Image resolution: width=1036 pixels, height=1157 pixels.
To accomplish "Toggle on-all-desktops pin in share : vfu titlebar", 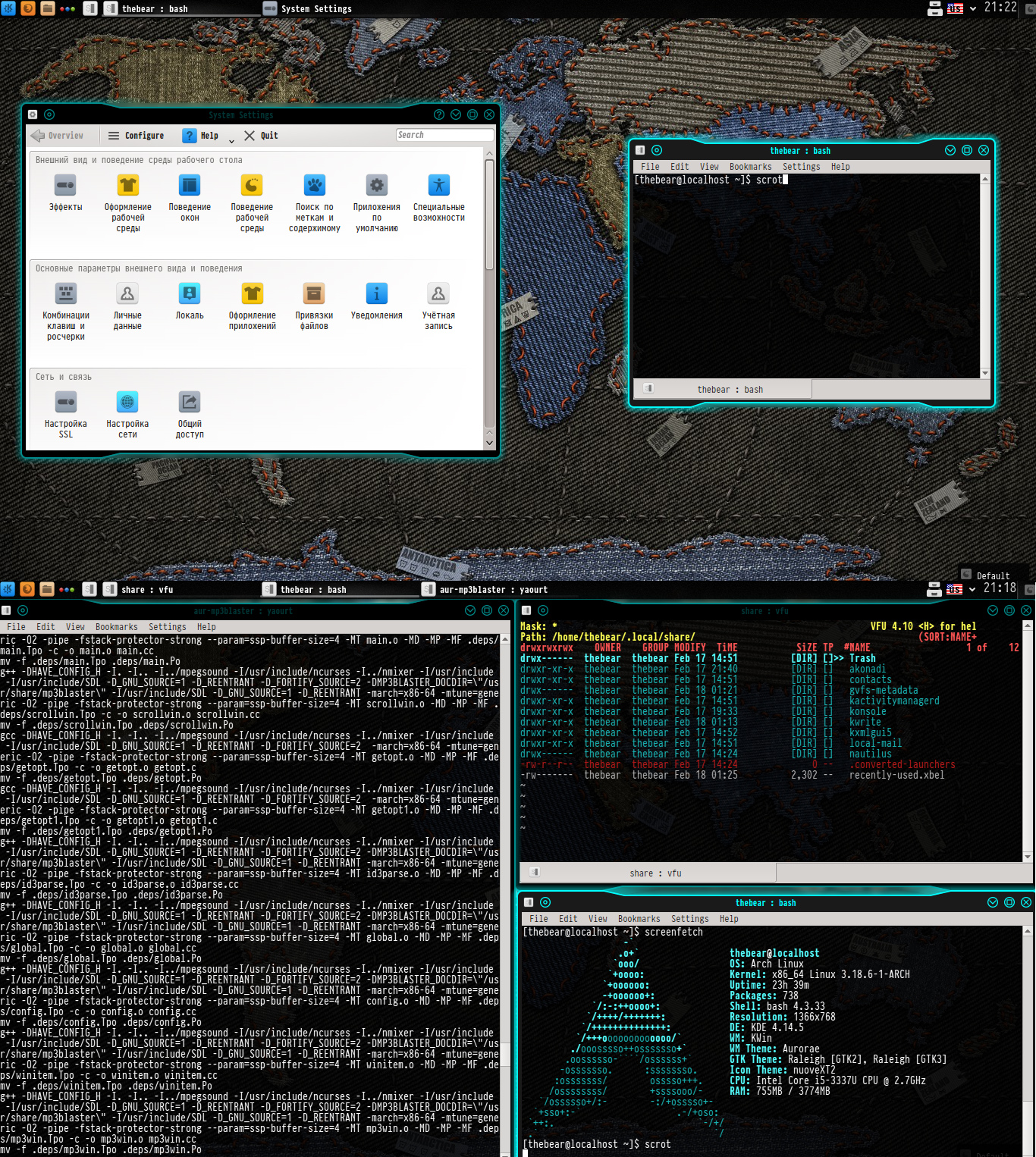I will [543, 610].
